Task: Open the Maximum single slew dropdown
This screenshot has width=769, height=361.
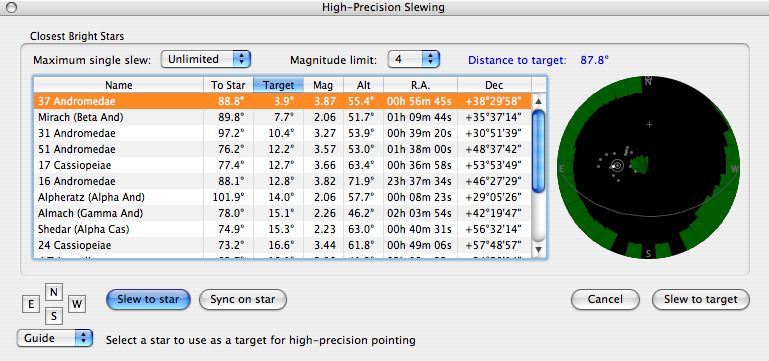Action: [206, 59]
